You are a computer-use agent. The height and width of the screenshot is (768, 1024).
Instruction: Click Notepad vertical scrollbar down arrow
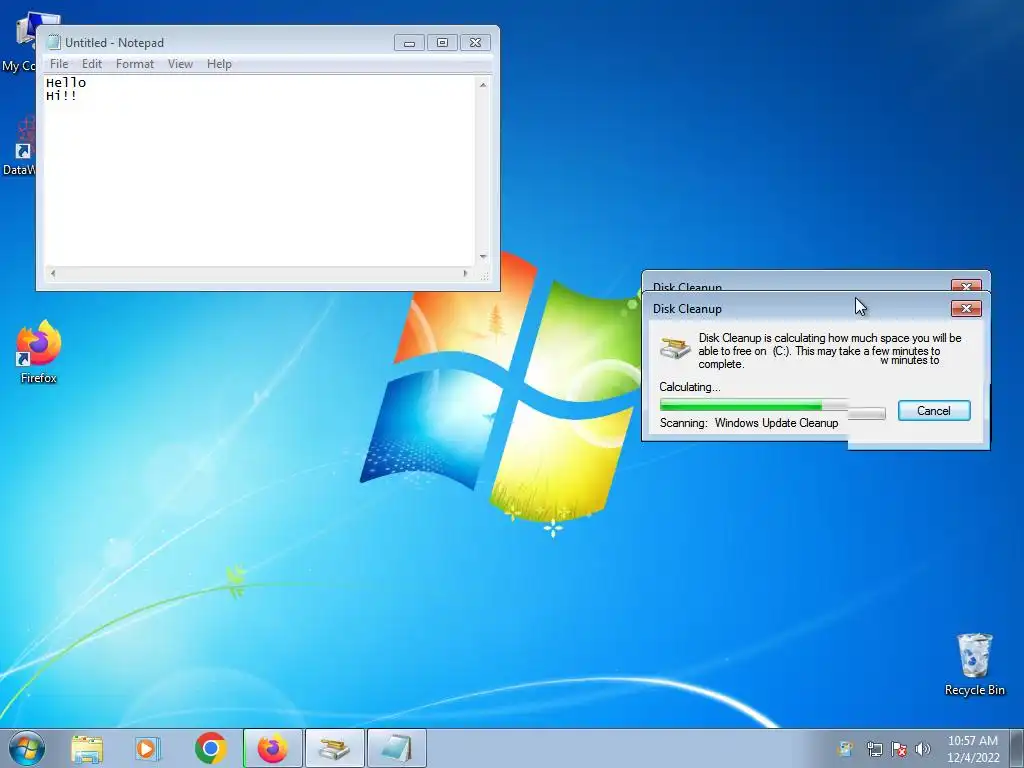pyautogui.click(x=483, y=257)
